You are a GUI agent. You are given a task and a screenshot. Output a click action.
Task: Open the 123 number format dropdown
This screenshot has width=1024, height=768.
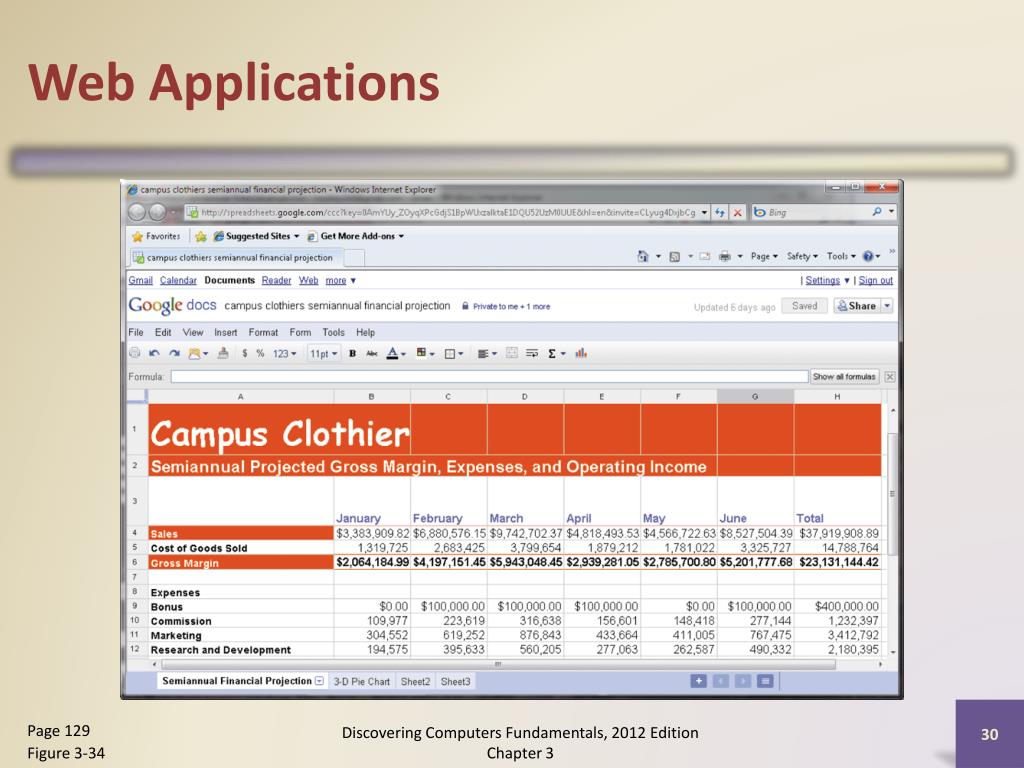tap(284, 353)
